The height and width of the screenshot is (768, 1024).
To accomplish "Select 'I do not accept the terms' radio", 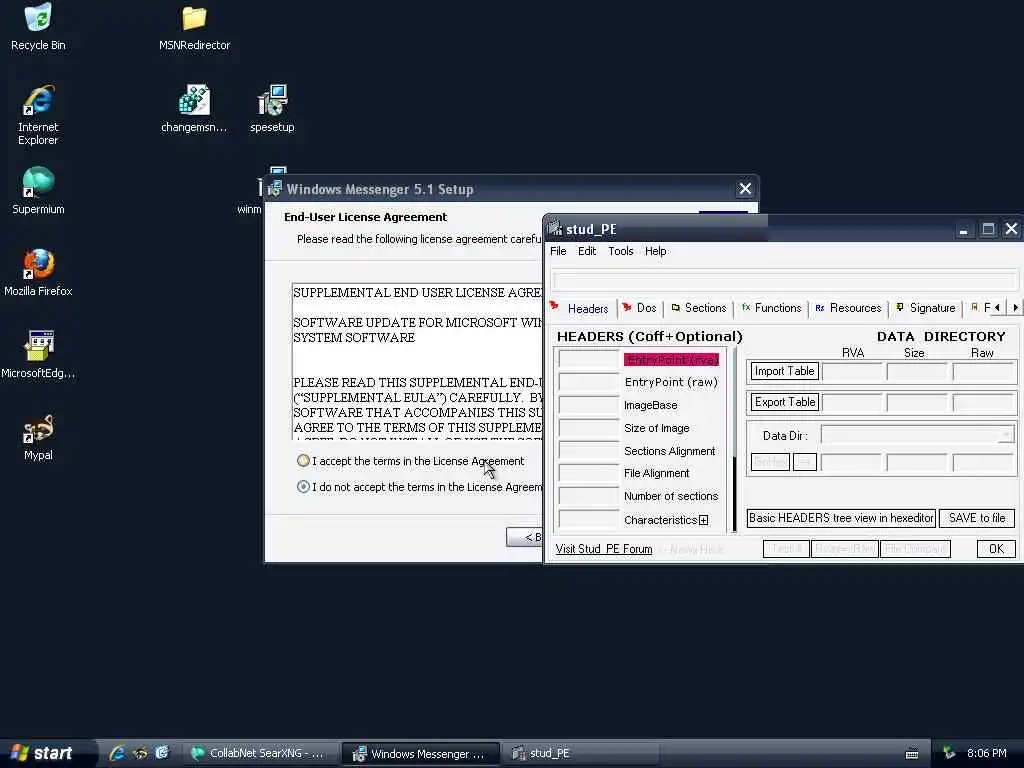I will click(303, 487).
